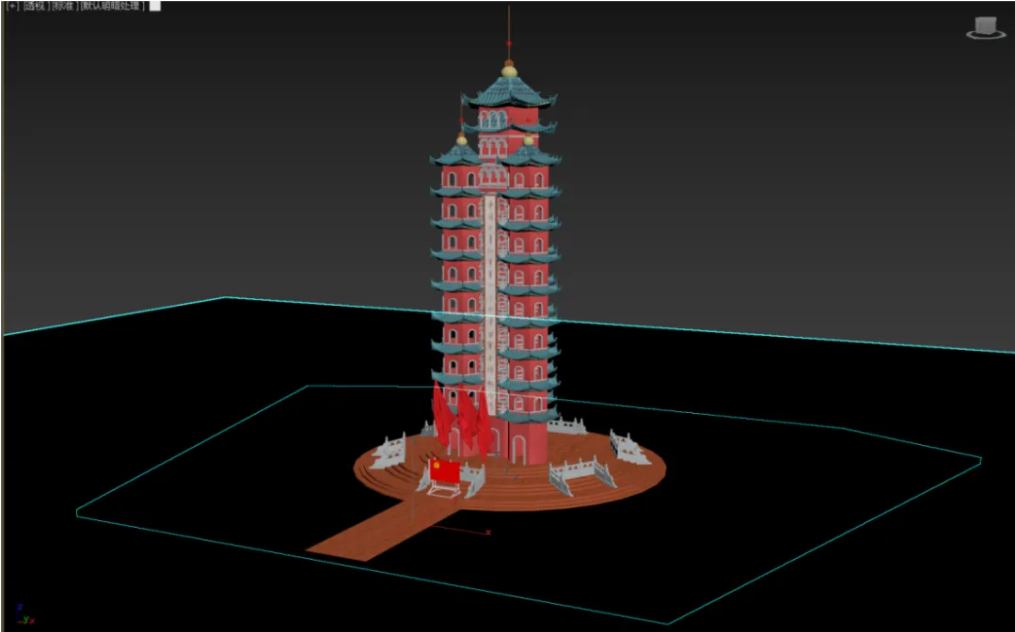Click the thin red spire above the pagoda
The height and width of the screenshot is (632, 1015).
[508, 30]
